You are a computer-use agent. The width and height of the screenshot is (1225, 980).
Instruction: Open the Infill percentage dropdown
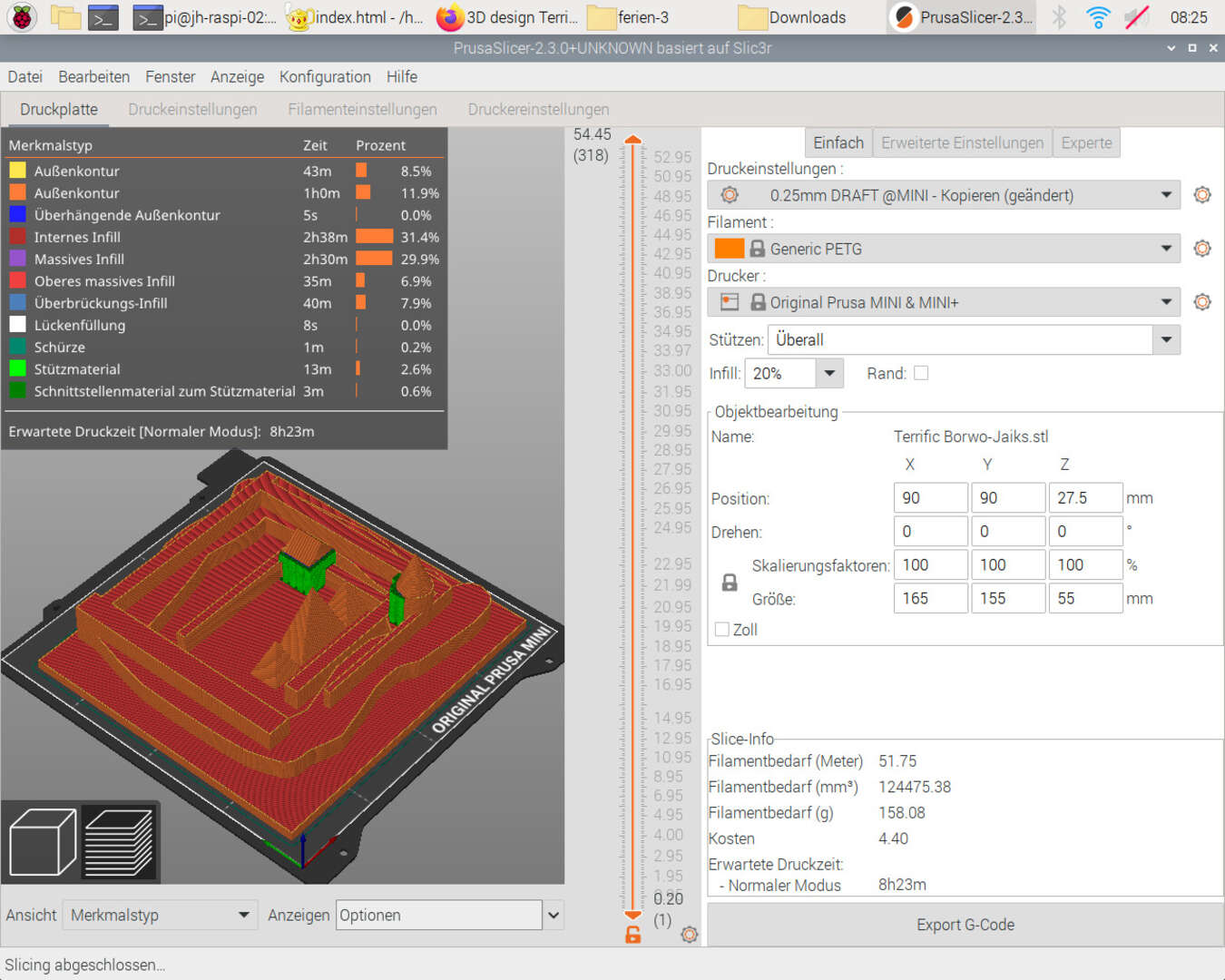[828, 373]
